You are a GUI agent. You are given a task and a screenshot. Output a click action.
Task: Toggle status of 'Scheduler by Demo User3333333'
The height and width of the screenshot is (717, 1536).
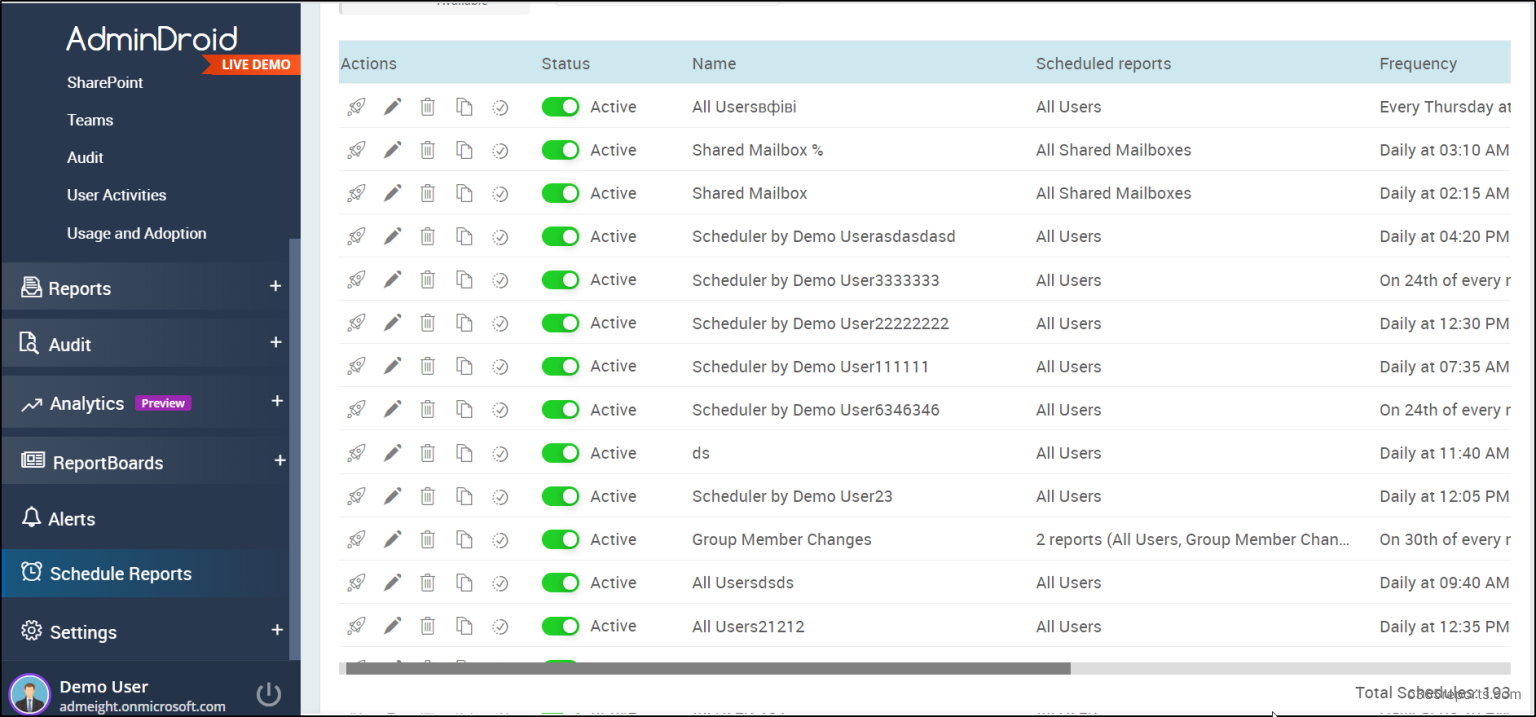pyautogui.click(x=560, y=280)
